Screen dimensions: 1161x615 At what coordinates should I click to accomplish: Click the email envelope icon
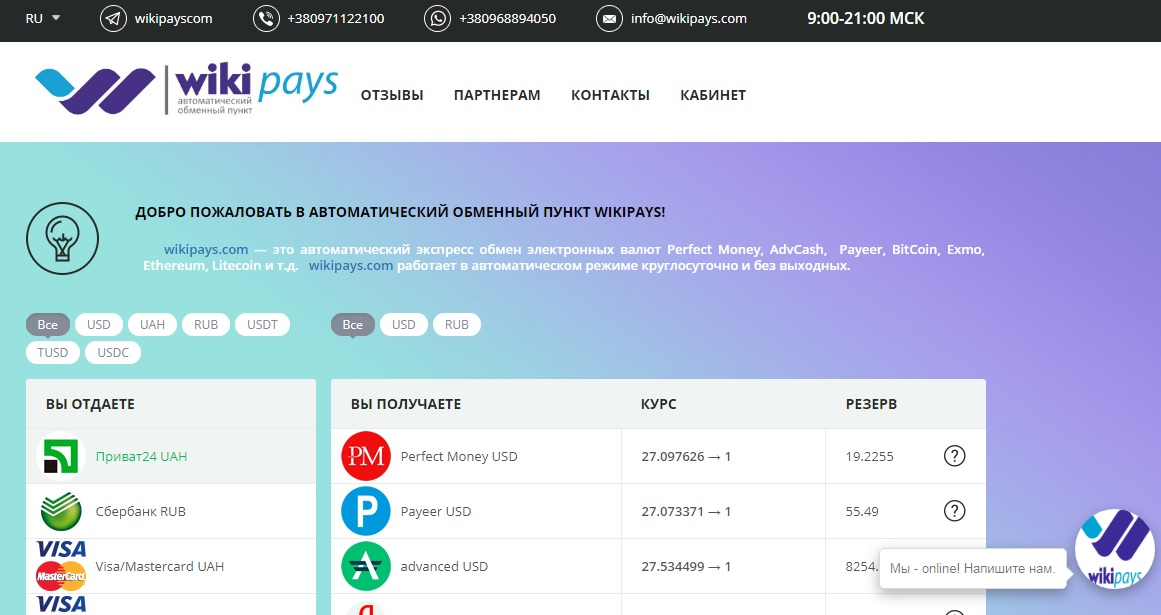coord(609,19)
